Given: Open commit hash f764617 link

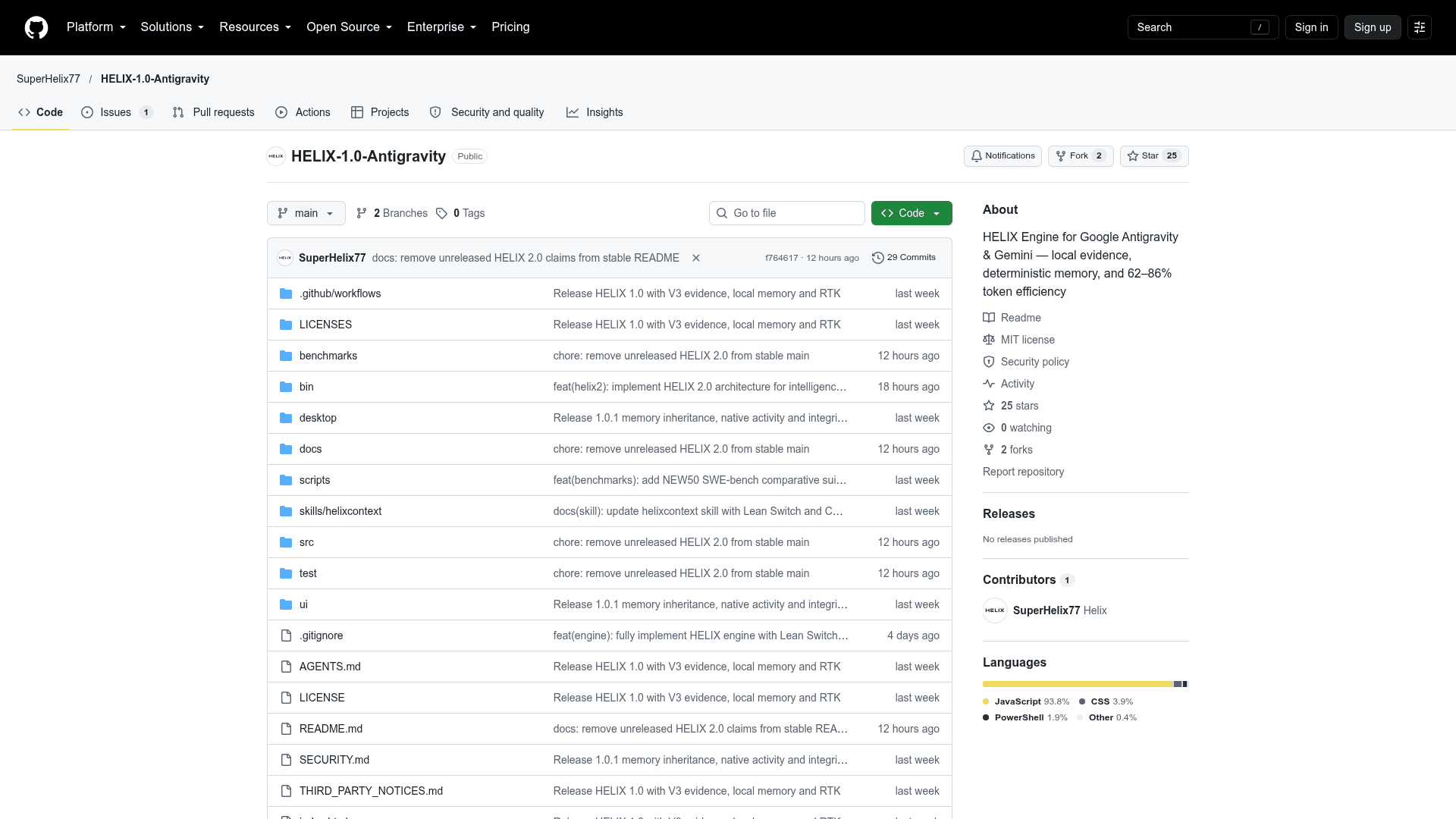Looking at the screenshot, I should (x=782, y=258).
